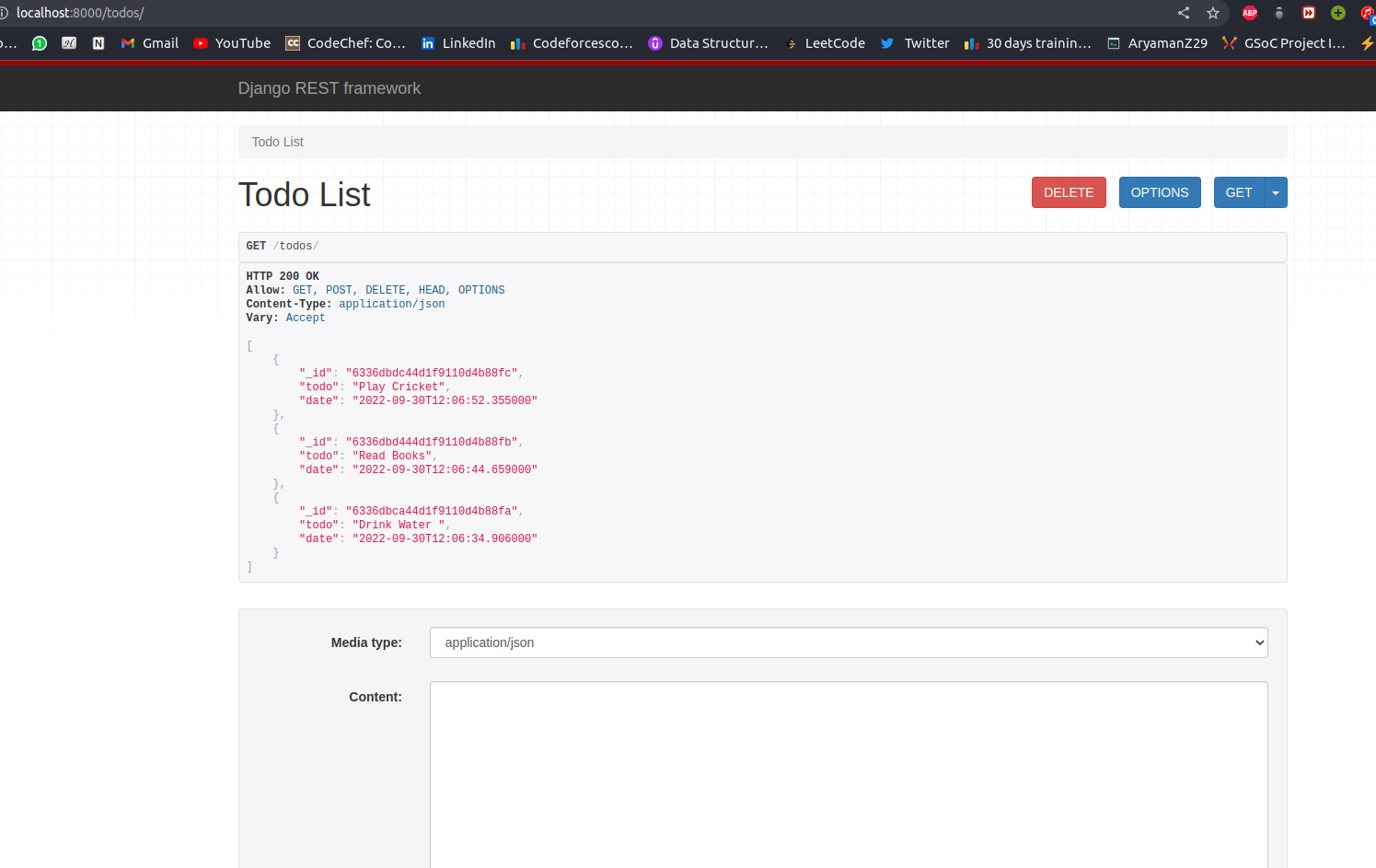Screen dimensions: 1376x868
Task: Open the 30 days training bookmark
Action: click(1027, 43)
